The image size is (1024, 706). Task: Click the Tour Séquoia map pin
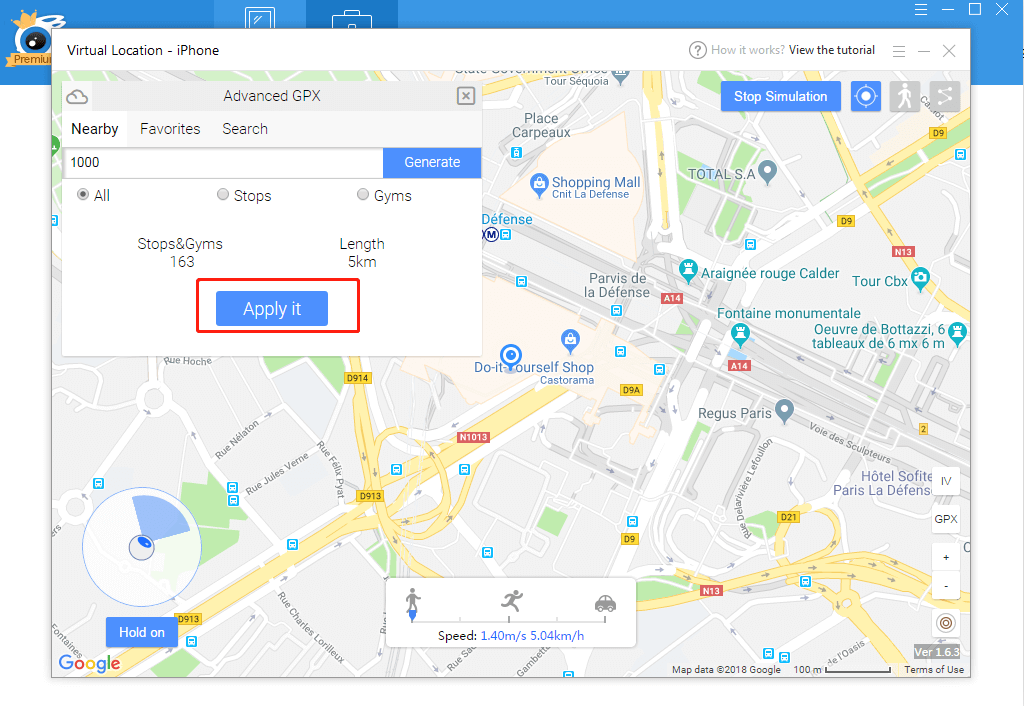(x=621, y=76)
